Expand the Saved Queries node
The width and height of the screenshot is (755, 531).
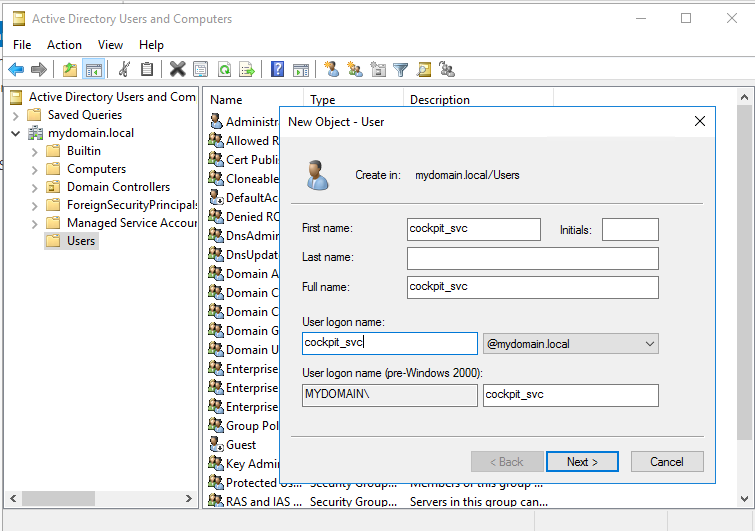[15, 116]
